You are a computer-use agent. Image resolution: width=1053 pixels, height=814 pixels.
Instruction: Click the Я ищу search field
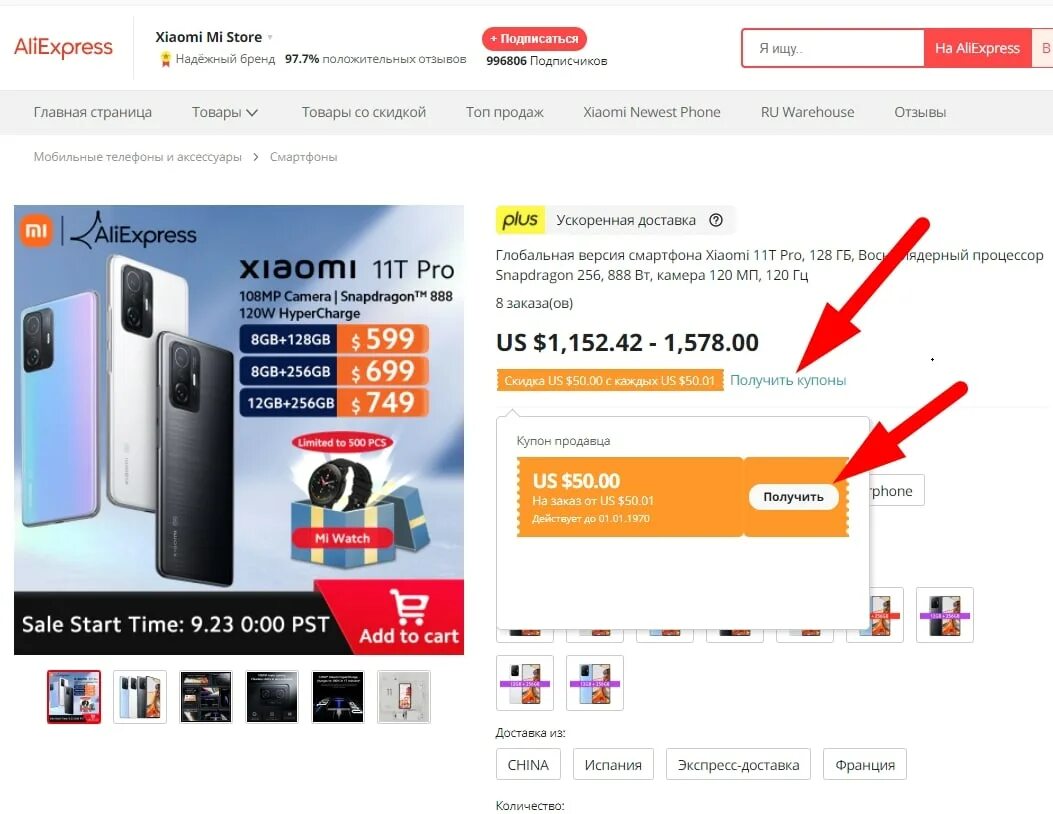coord(833,48)
